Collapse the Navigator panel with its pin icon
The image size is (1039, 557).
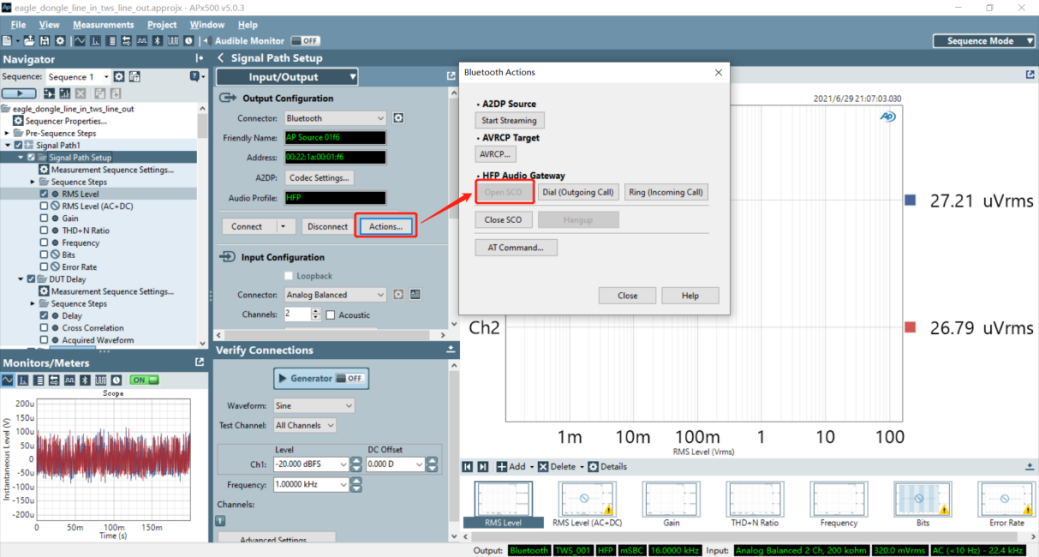[199, 59]
